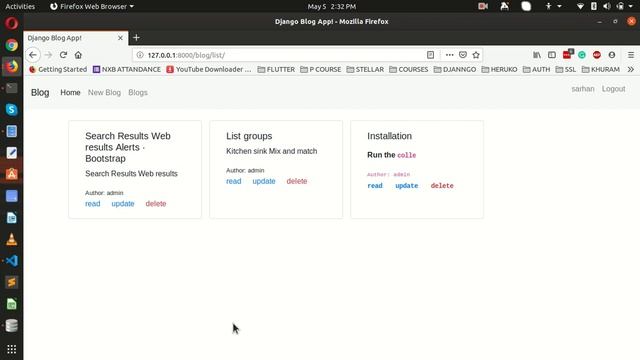Read the Search Results Web results post
This screenshot has width=640, height=360.
tap(93, 204)
